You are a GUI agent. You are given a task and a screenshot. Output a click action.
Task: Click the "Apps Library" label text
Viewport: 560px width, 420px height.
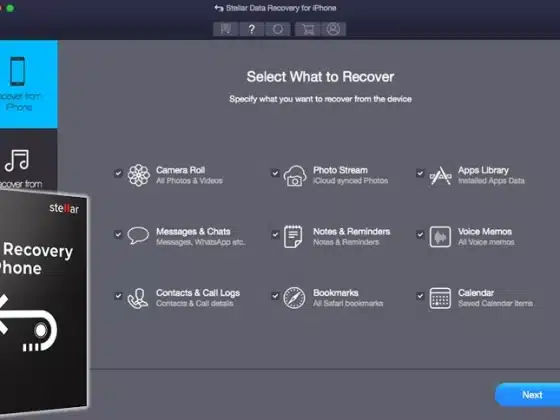483,170
